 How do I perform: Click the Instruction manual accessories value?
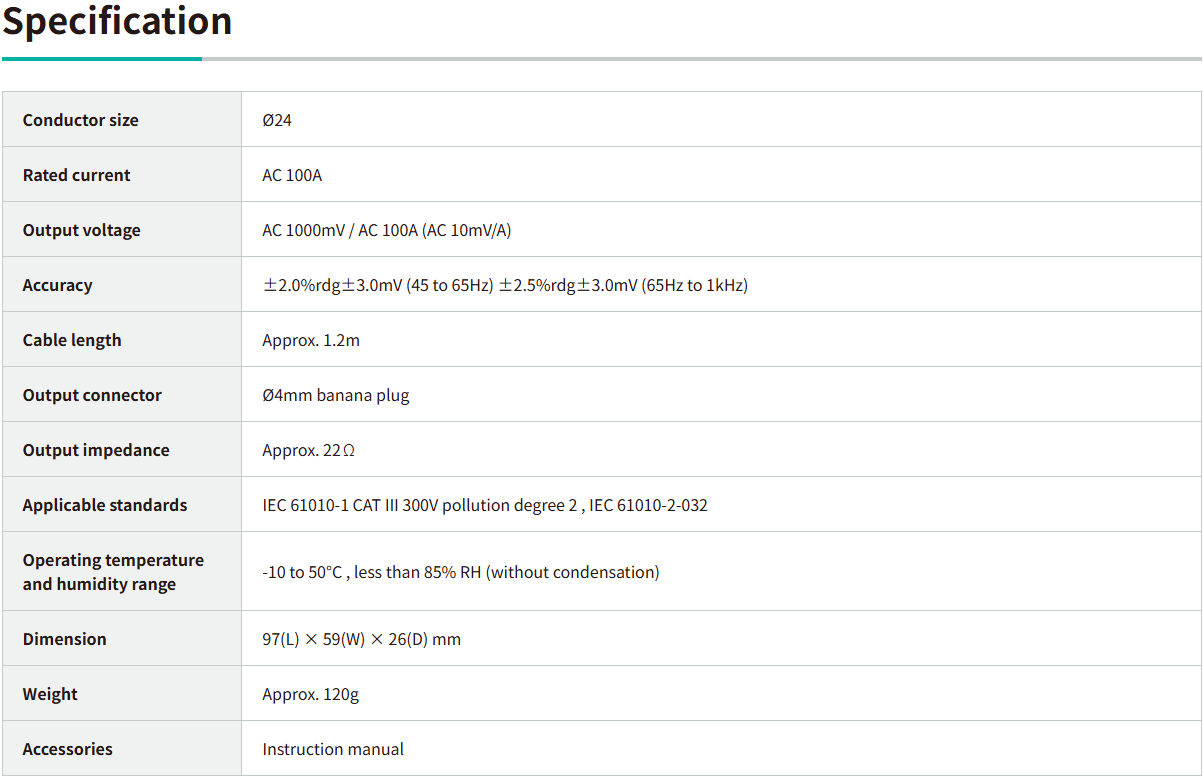pos(333,749)
